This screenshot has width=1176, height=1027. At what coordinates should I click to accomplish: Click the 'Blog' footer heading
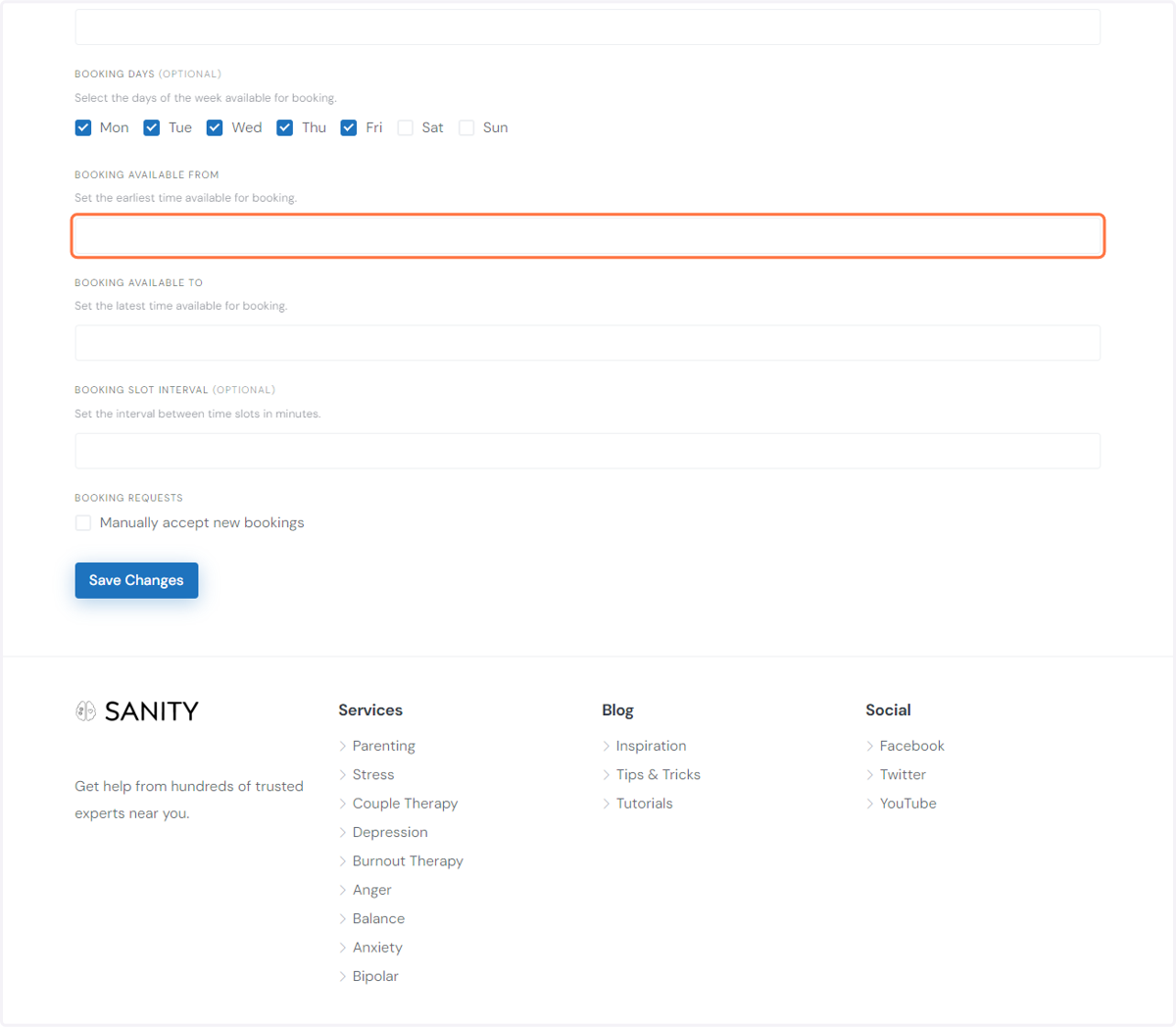coord(617,710)
